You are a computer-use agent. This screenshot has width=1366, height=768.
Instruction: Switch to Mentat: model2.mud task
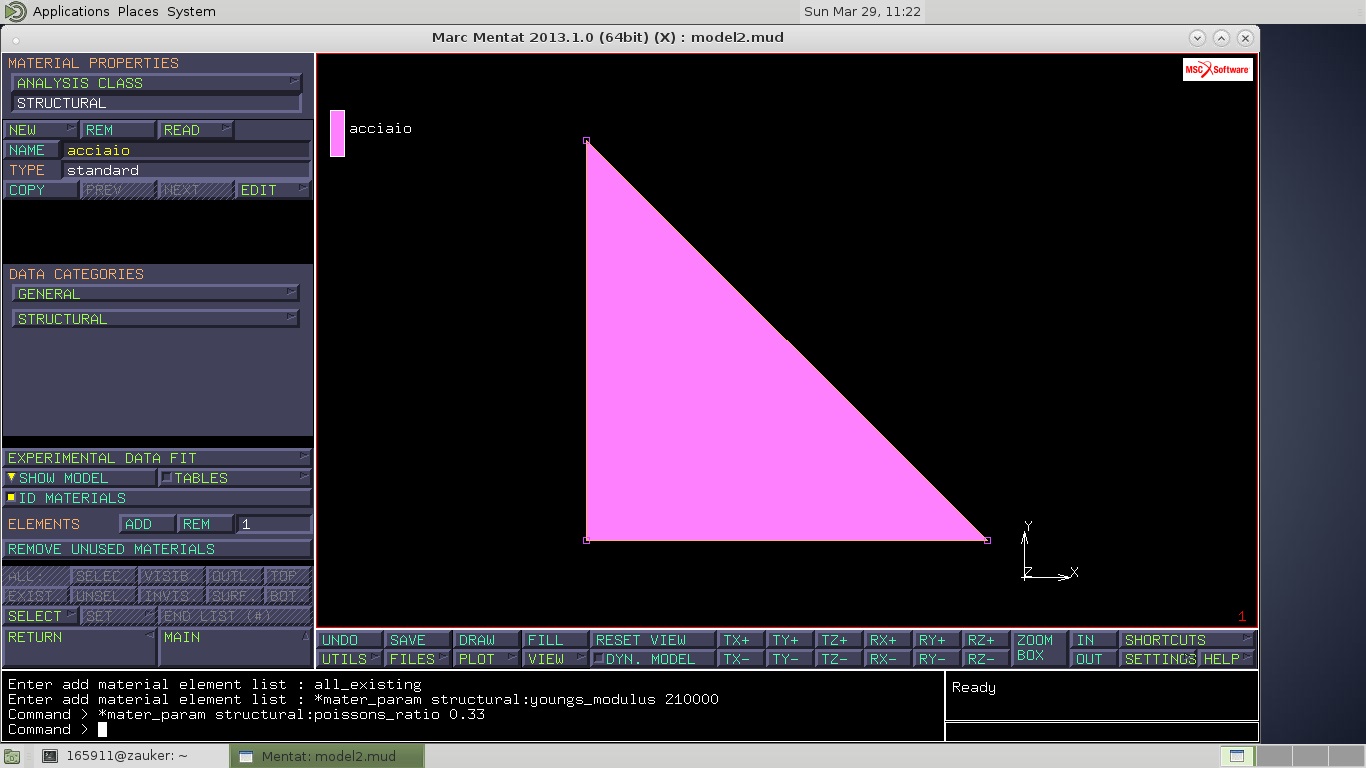pyautogui.click(x=326, y=756)
